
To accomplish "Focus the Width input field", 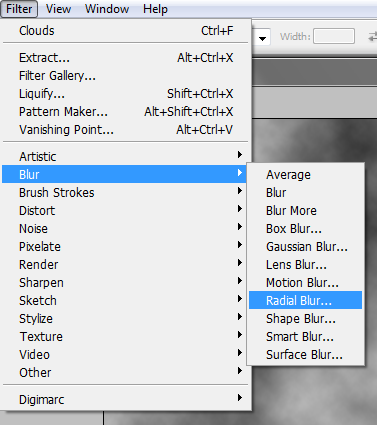I will tap(334, 36).
